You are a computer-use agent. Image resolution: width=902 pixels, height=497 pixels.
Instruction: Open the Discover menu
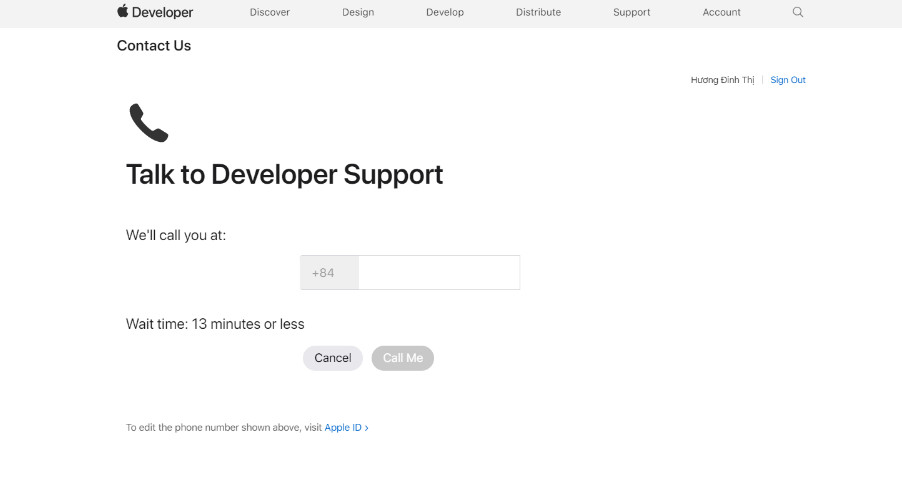point(269,12)
